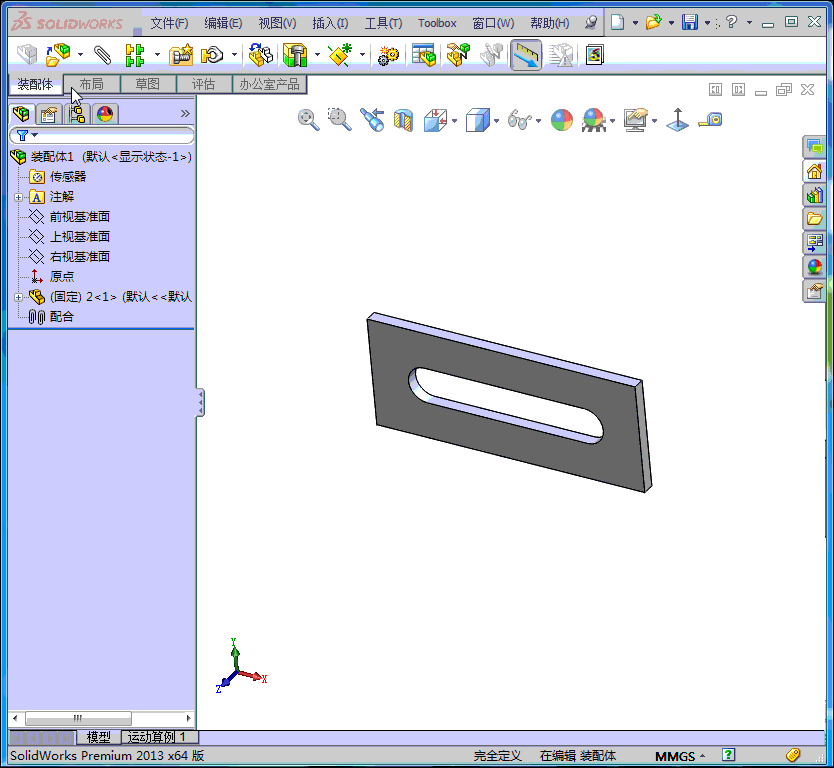
Task: Click the tape measure icon in view toolbar
Action: click(x=710, y=120)
